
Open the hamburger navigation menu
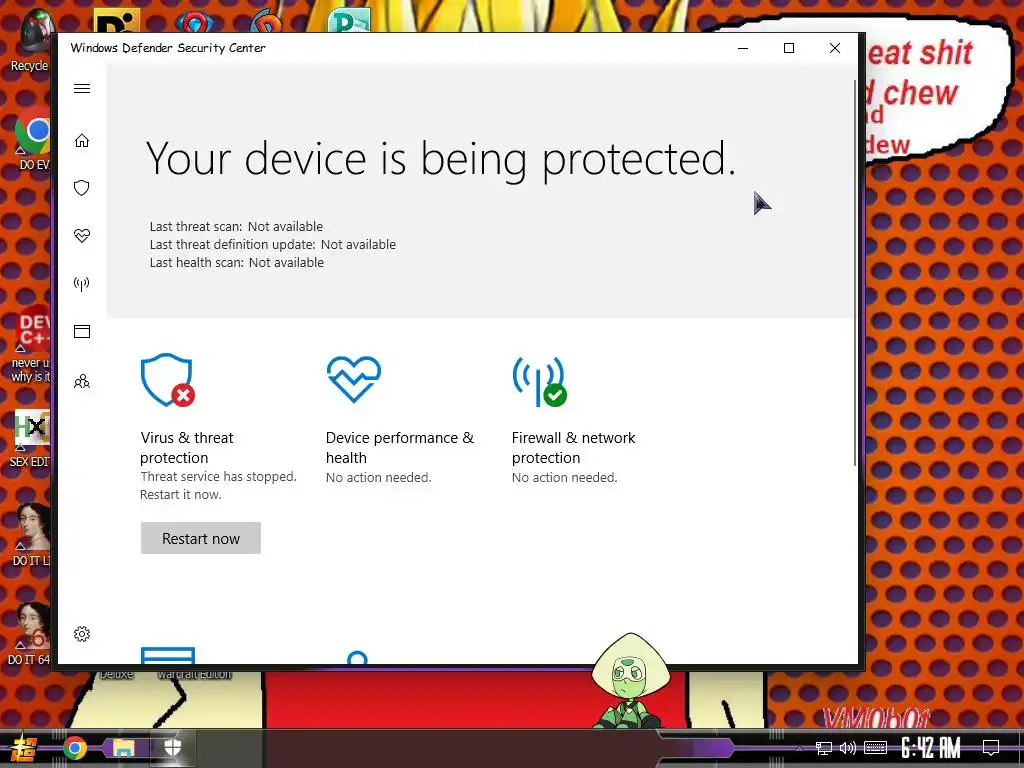tap(82, 88)
